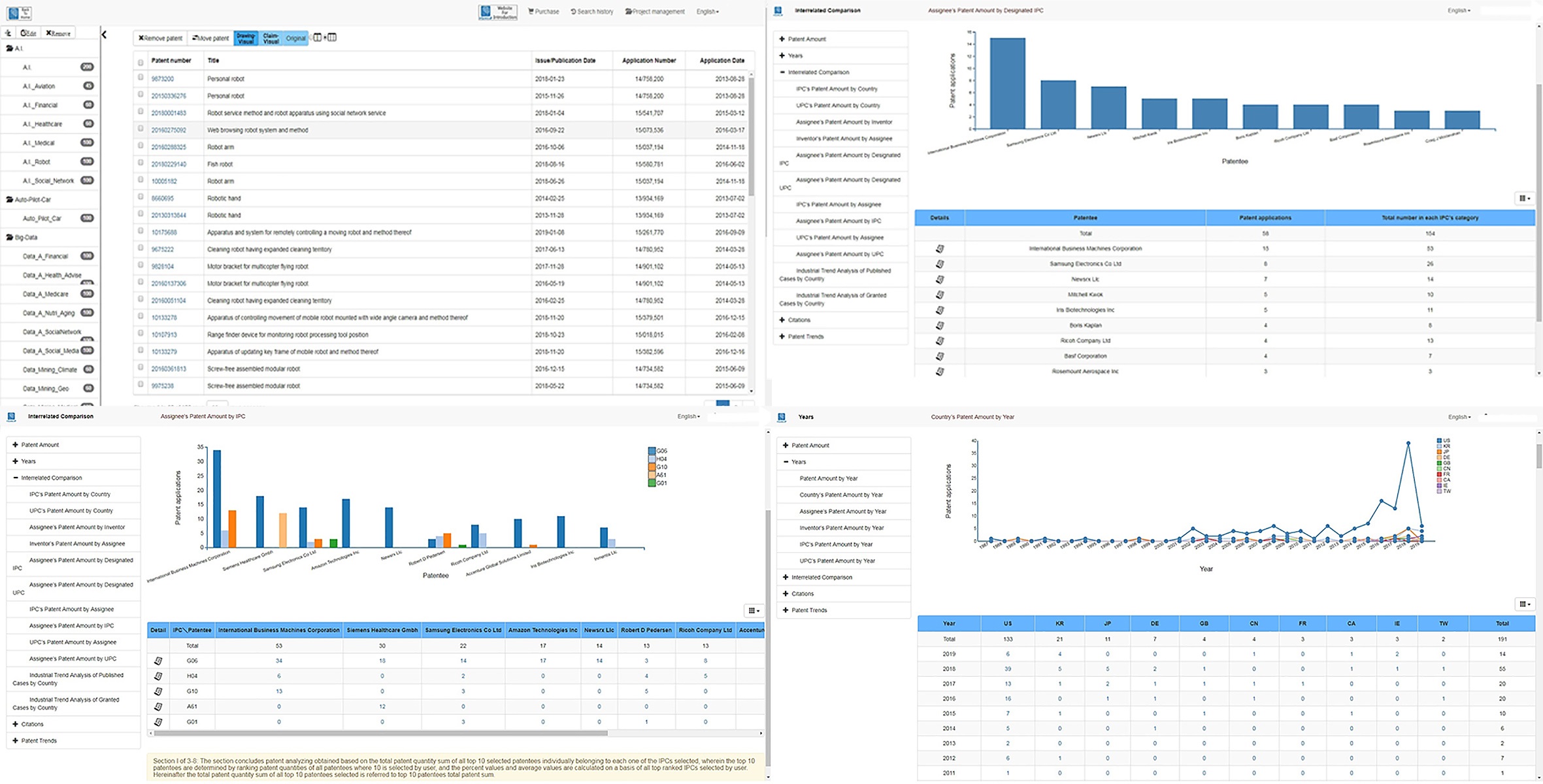The image size is (1543, 784).
Task: Click logo icon in Assignee's Patent Amount by IPC panel
Action: 11,416
